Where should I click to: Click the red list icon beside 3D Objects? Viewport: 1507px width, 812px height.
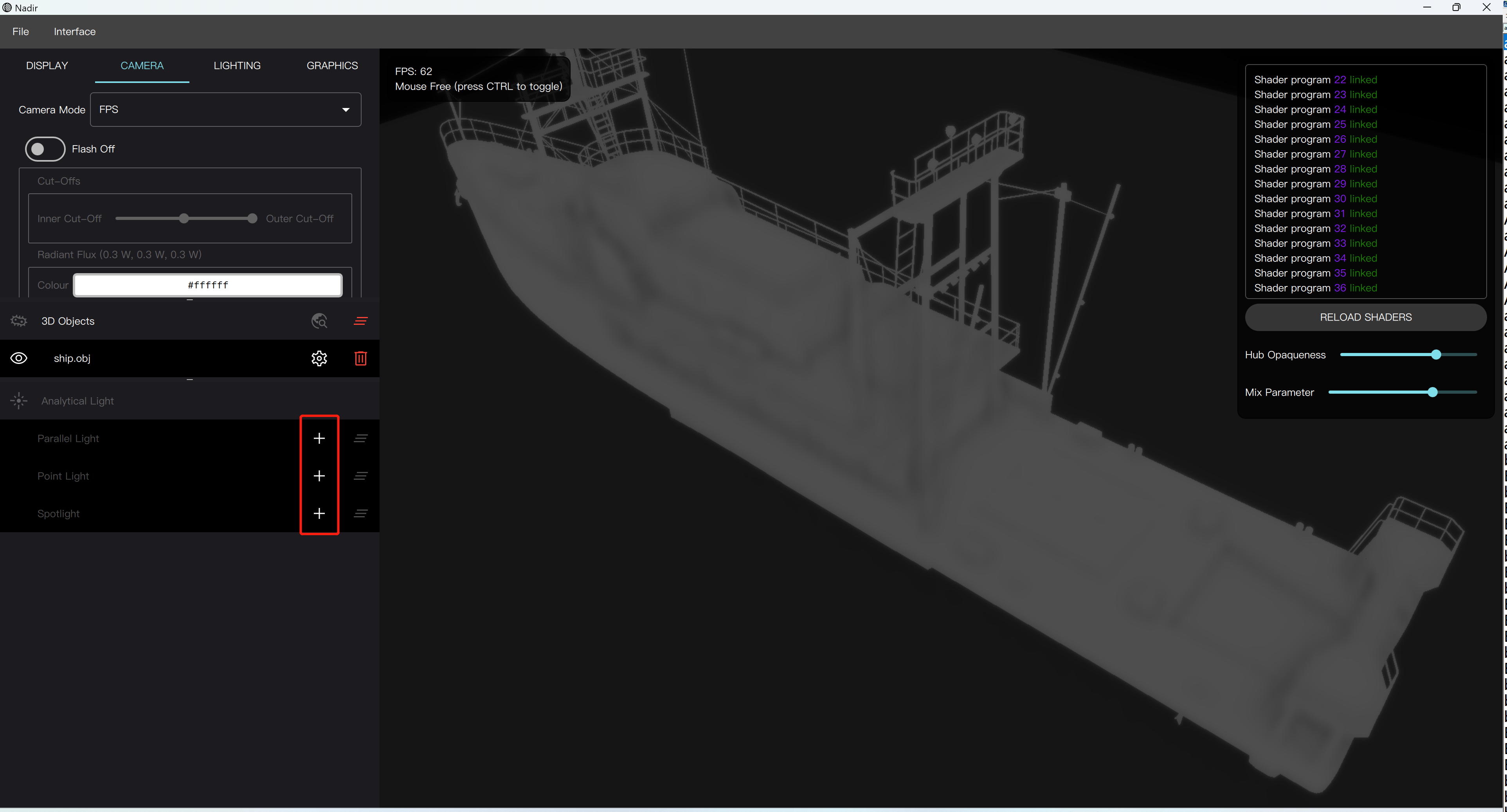(360, 320)
